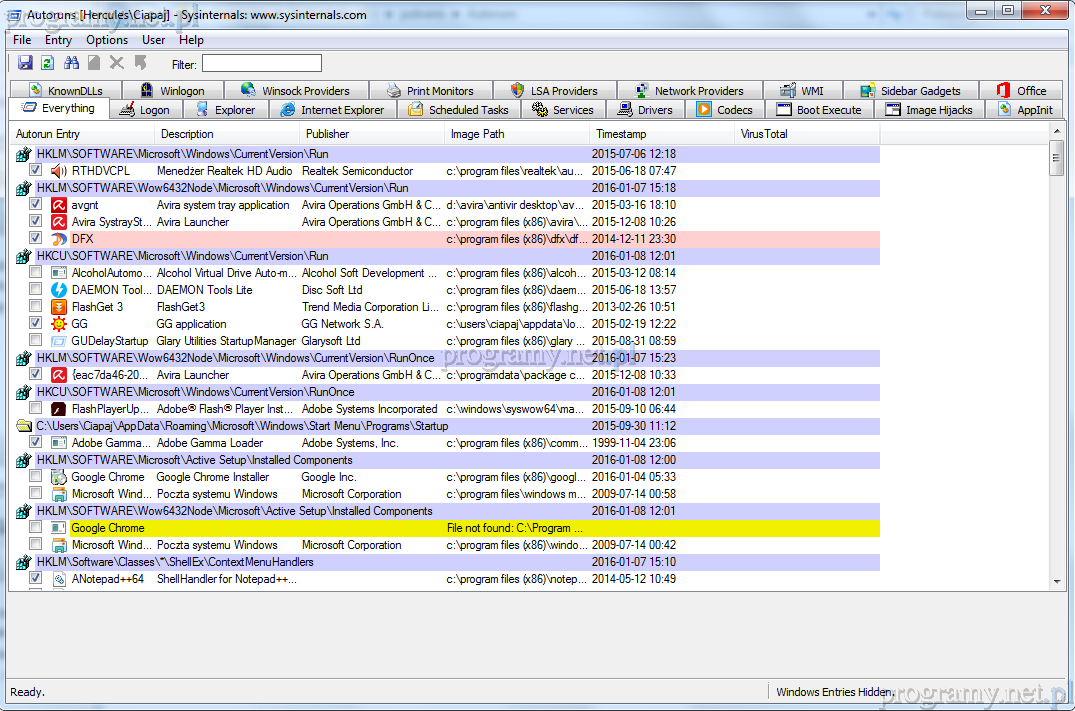
Task: Click the Realtek RTHDVCPL speaker icon
Action: pyautogui.click(x=59, y=171)
